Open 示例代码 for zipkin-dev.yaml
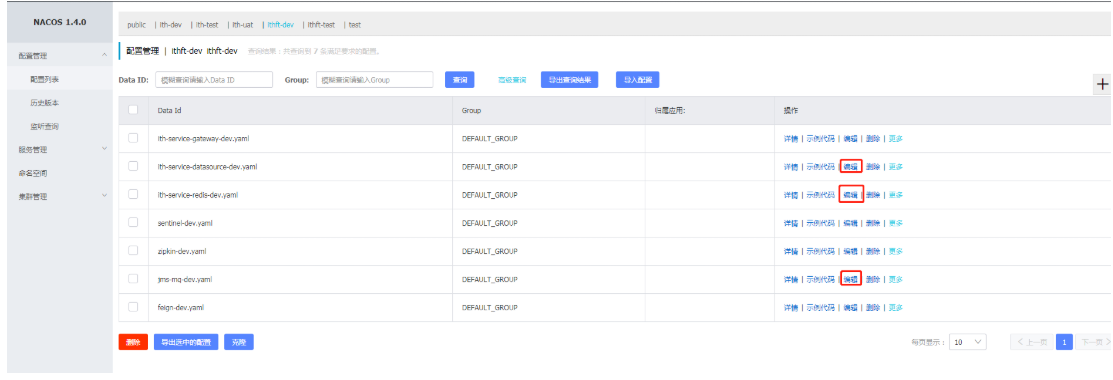The image size is (1113, 380). (x=821, y=251)
